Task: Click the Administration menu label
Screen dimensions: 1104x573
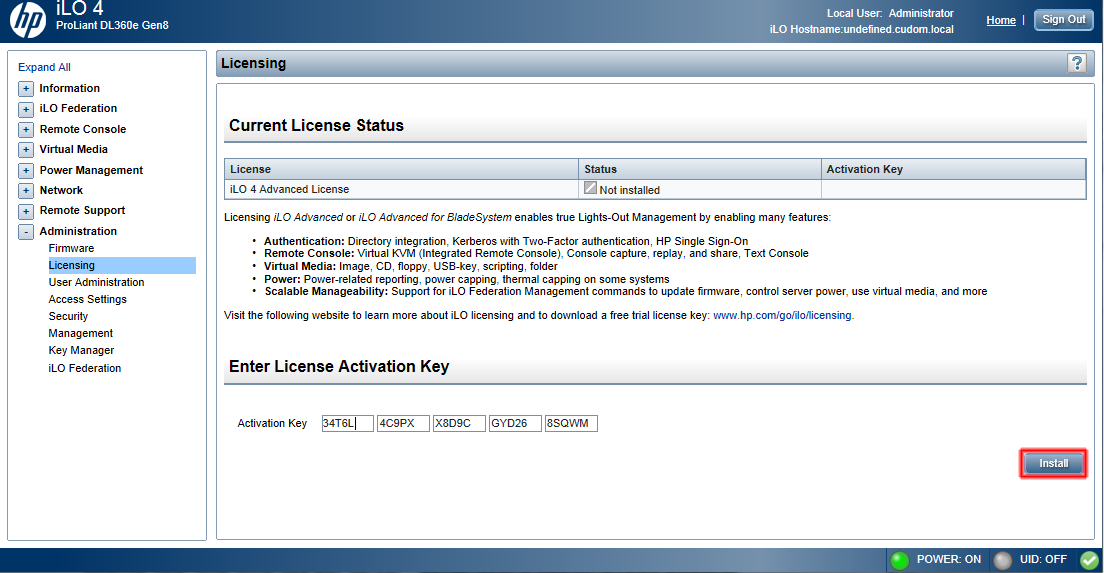Action: pos(78,231)
